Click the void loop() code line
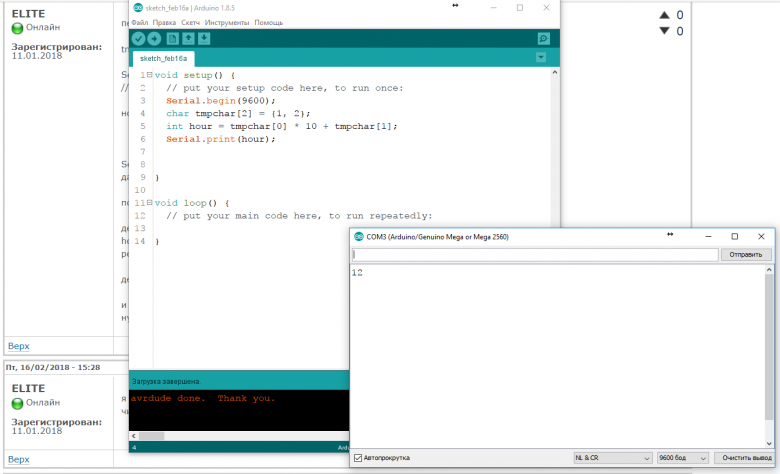Image resolution: width=780 pixels, height=474 pixels. (x=192, y=203)
